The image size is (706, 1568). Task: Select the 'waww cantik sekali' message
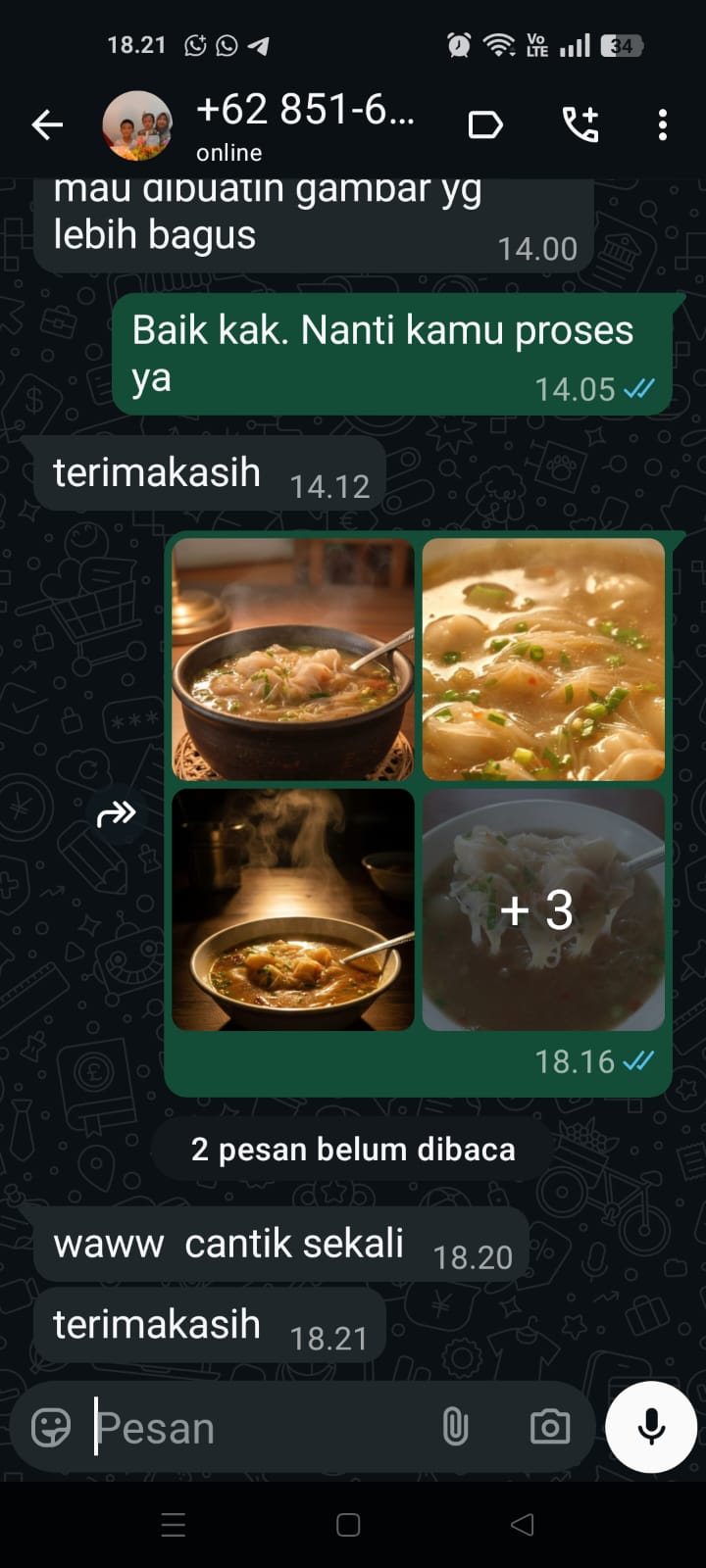tap(281, 1245)
